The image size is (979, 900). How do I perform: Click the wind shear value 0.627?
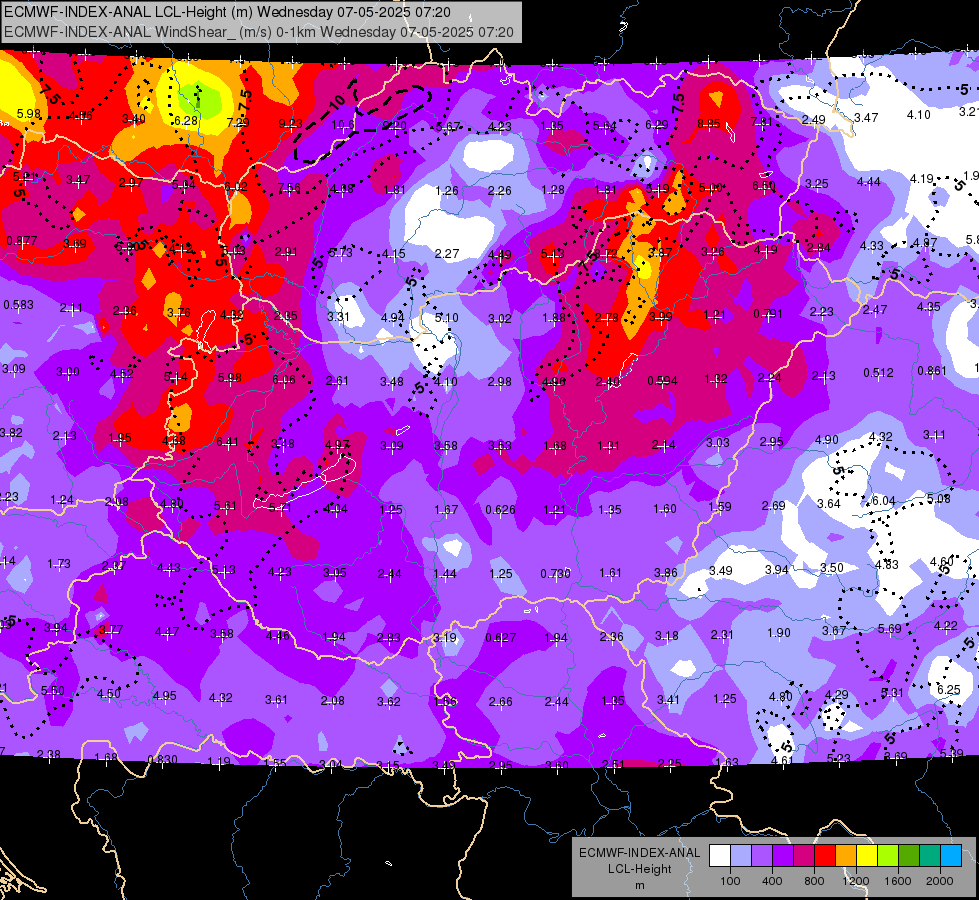(501, 637)
